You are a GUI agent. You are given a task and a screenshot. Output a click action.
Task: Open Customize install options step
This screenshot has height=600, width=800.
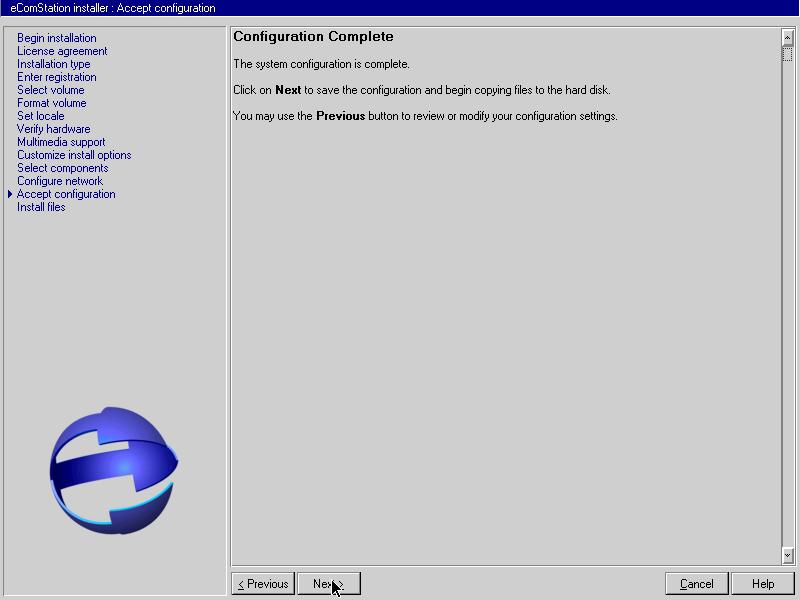click(x=74, y=155)
